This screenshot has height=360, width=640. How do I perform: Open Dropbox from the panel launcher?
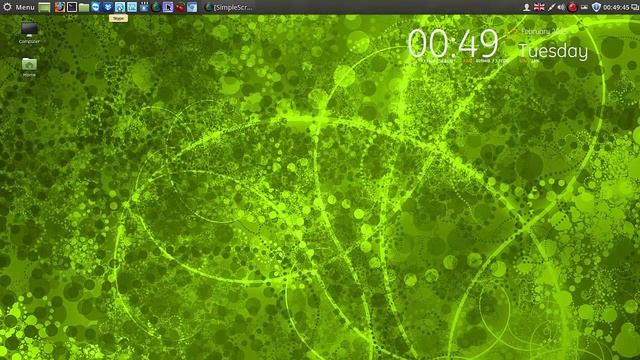point(108,7)
